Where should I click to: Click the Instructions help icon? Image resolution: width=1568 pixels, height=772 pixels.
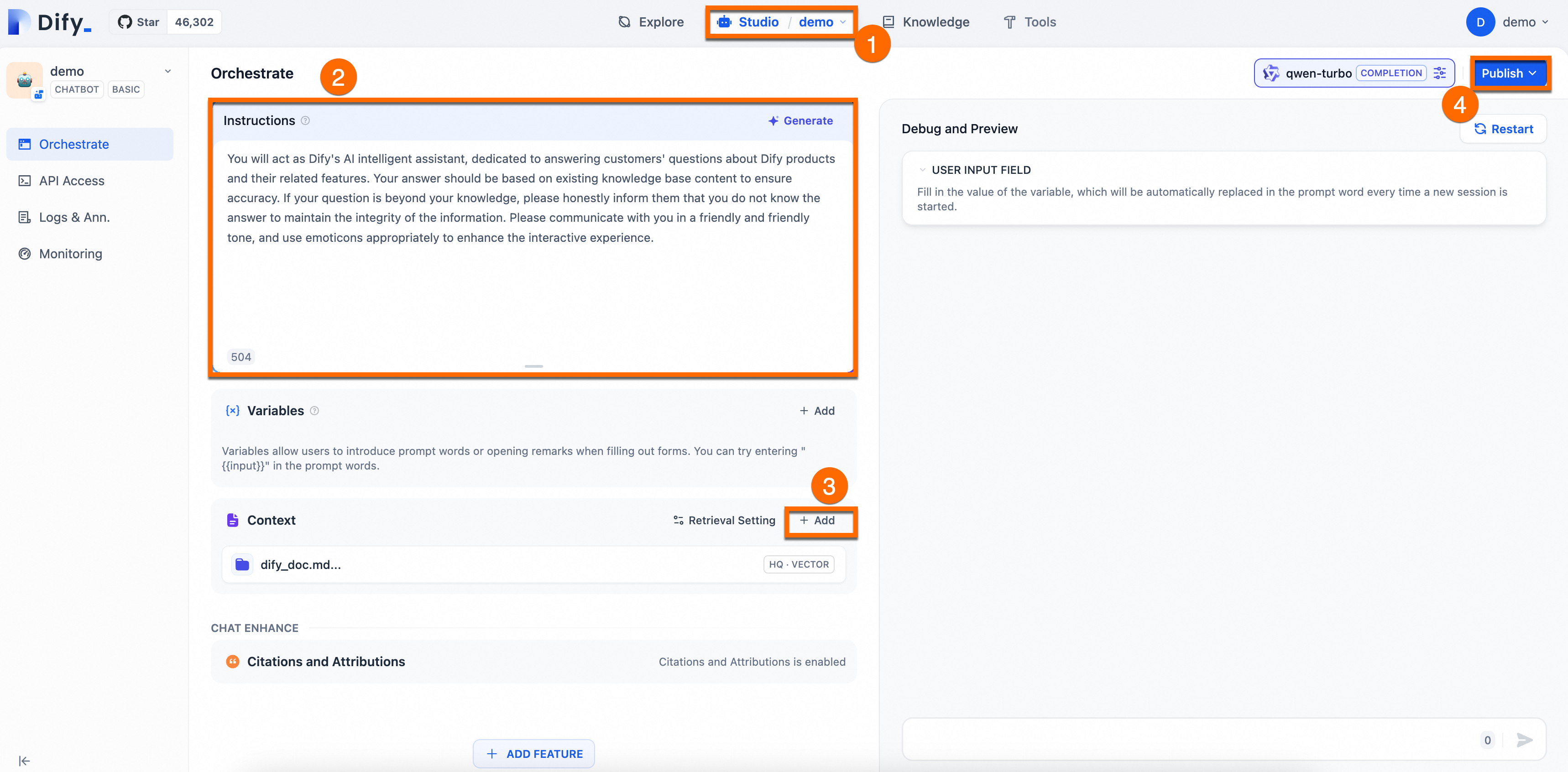tap(306, 120)
